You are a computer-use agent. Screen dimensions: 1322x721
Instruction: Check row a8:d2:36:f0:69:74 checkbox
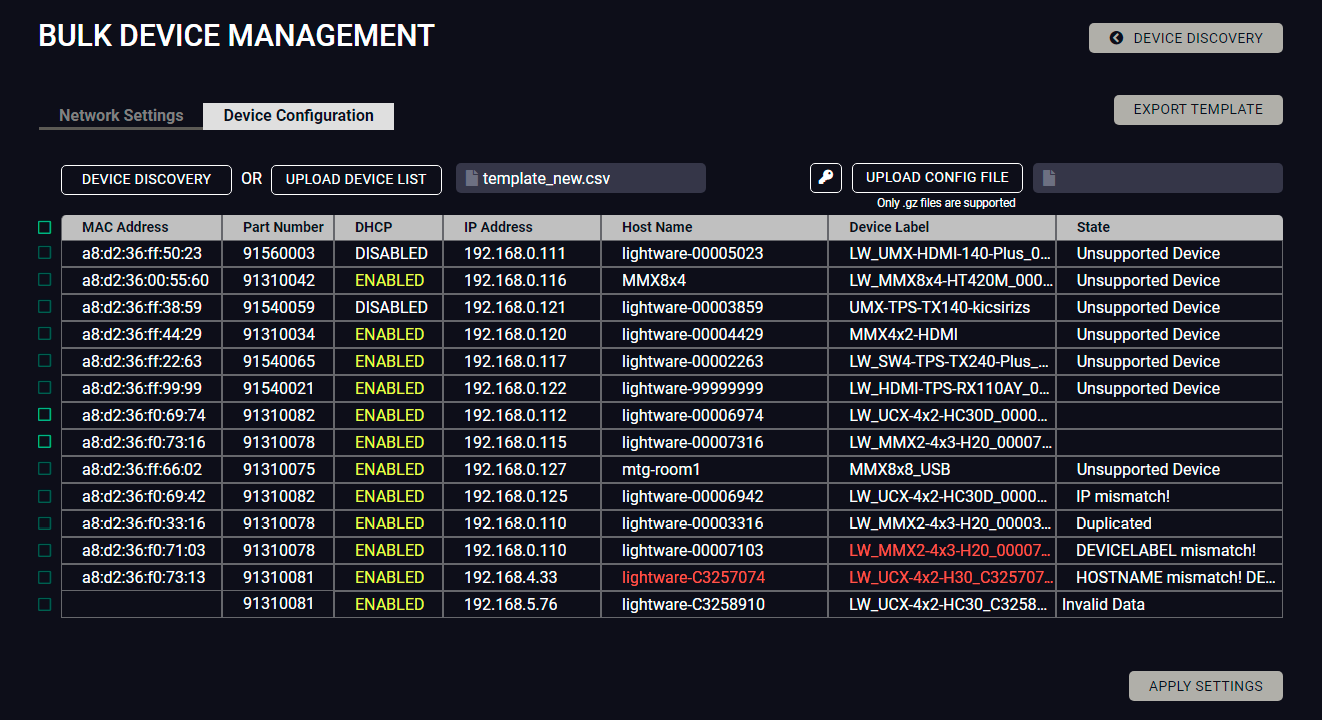coord(44,415)
